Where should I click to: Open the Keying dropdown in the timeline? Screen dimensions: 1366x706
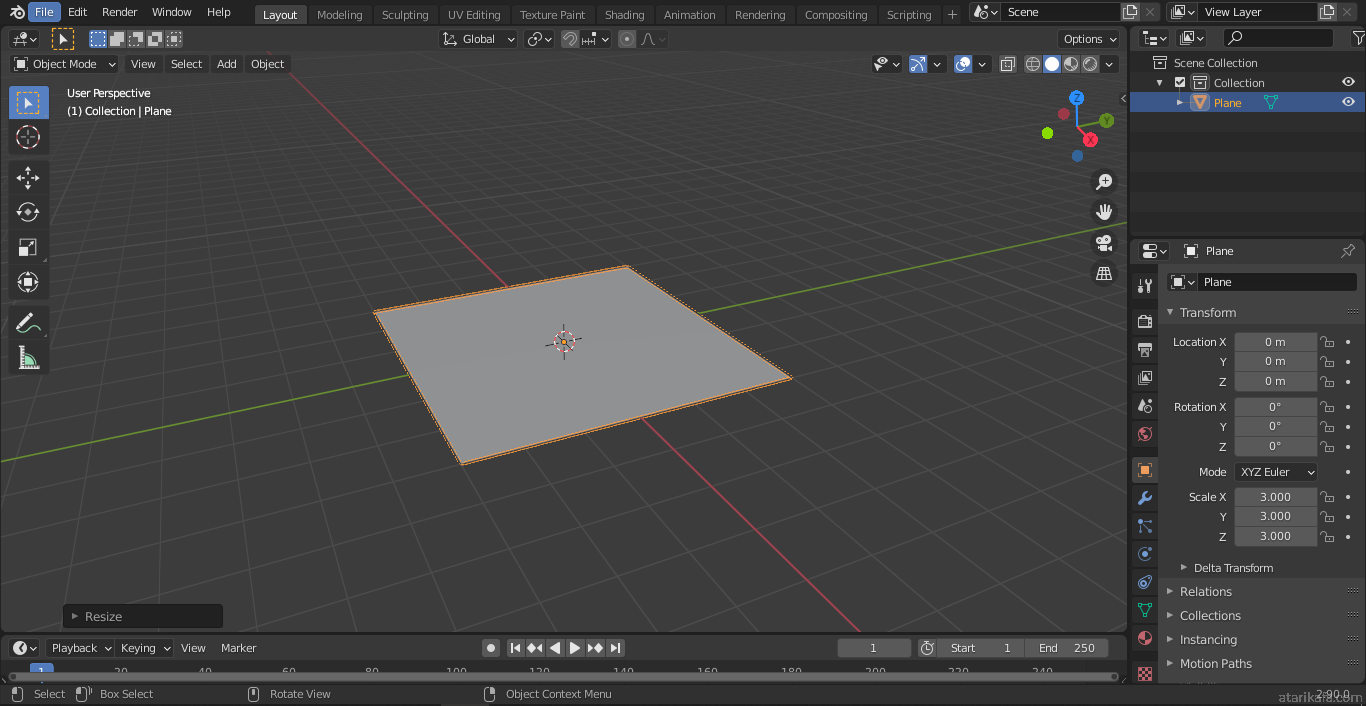tap(146, 648)
